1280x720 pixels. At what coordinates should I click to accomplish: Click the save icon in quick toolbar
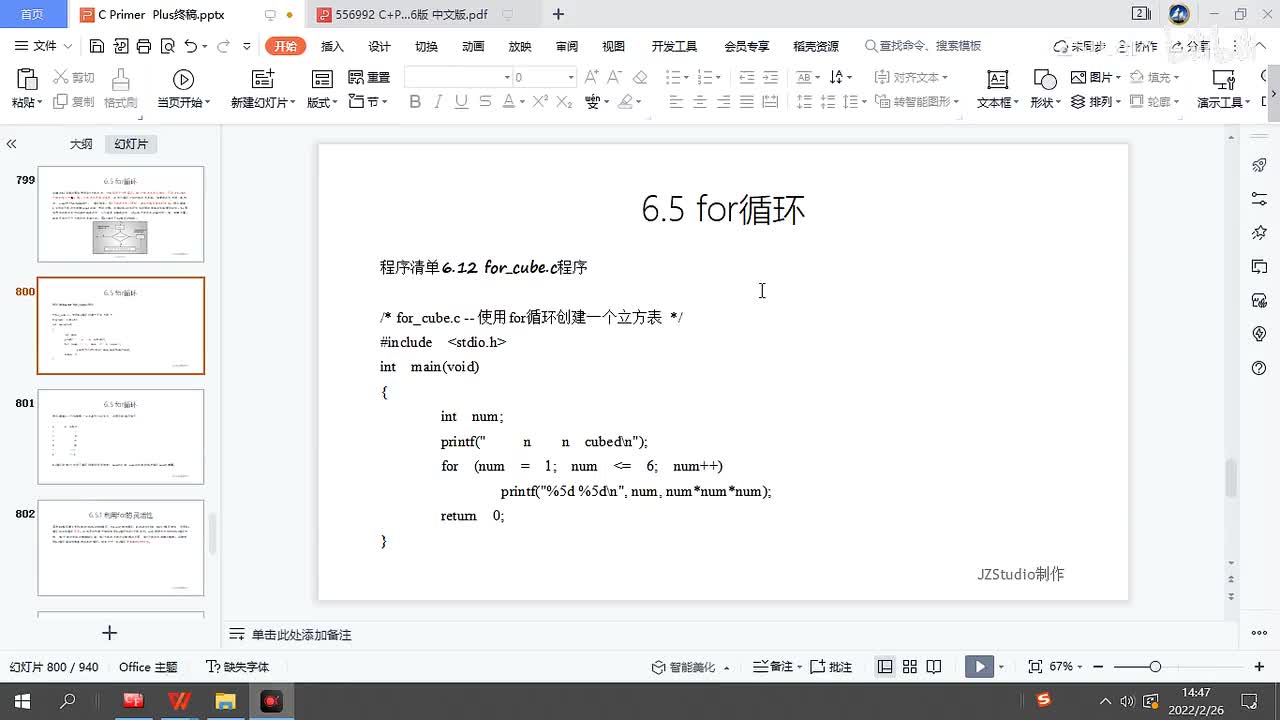coord(97,46)
